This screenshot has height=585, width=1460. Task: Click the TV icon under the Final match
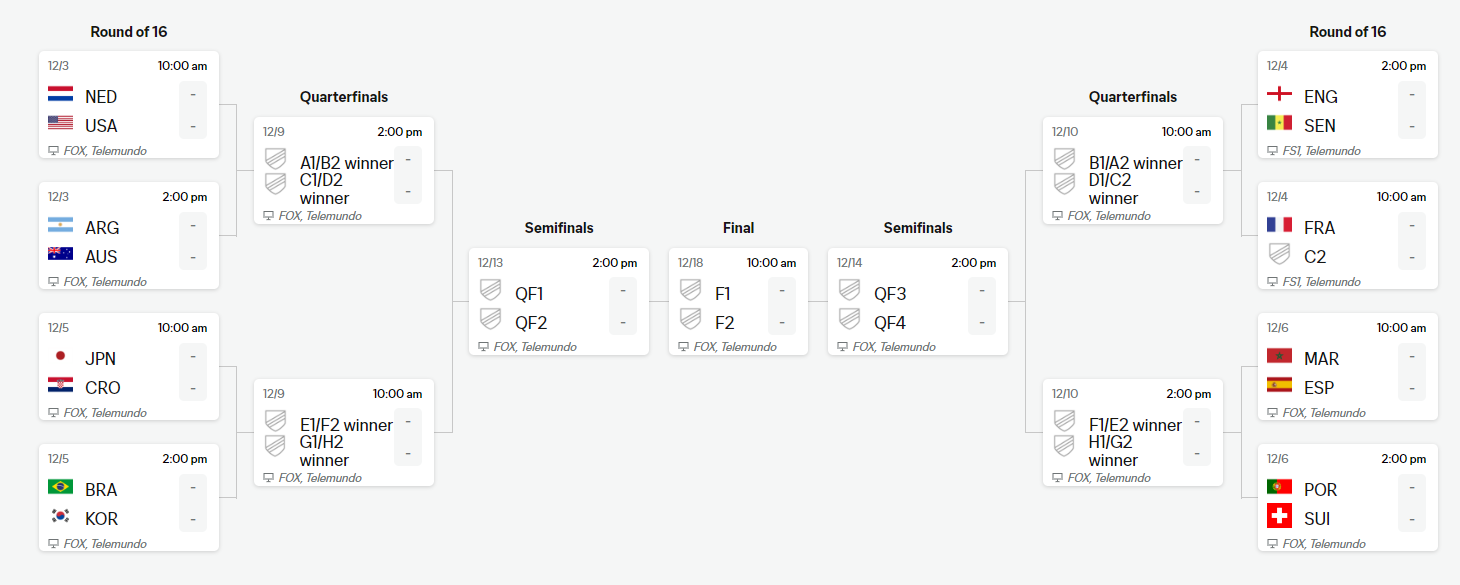click(683, 347)
